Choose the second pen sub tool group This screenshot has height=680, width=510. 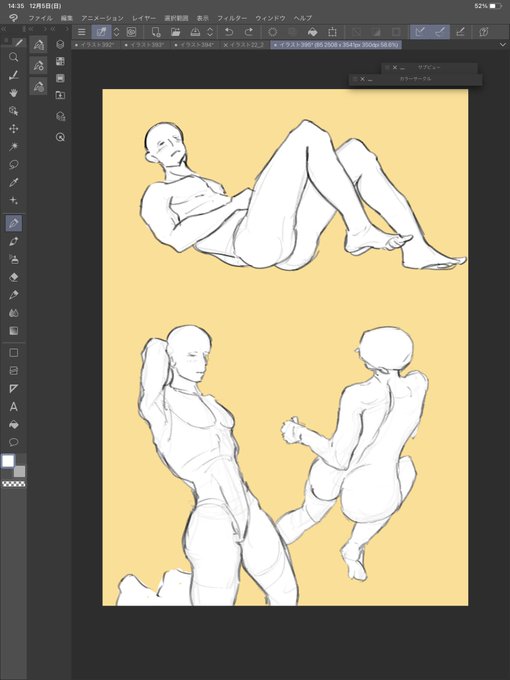pos(38,65)
